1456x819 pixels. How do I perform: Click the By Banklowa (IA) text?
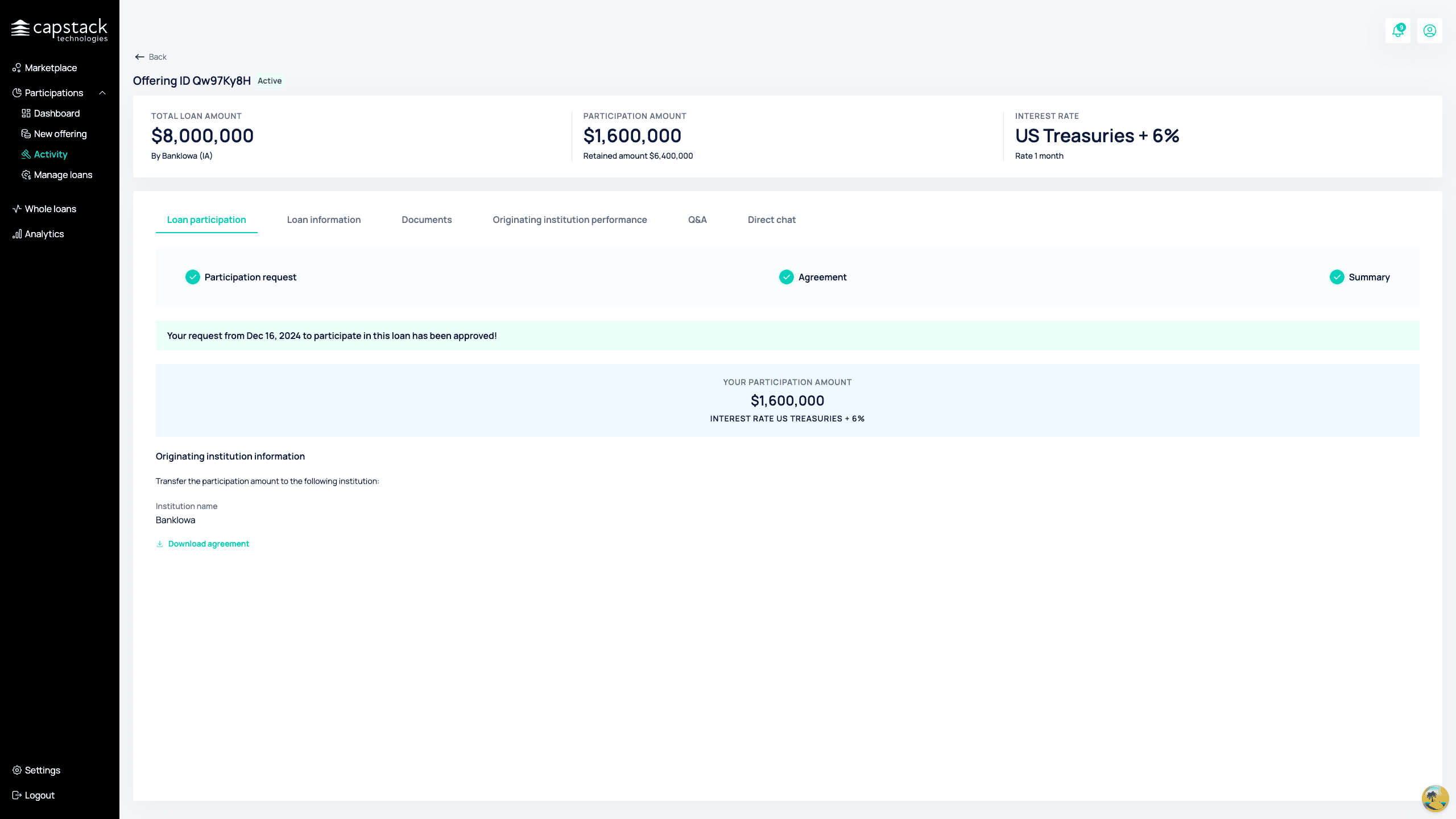coord(181,156)
